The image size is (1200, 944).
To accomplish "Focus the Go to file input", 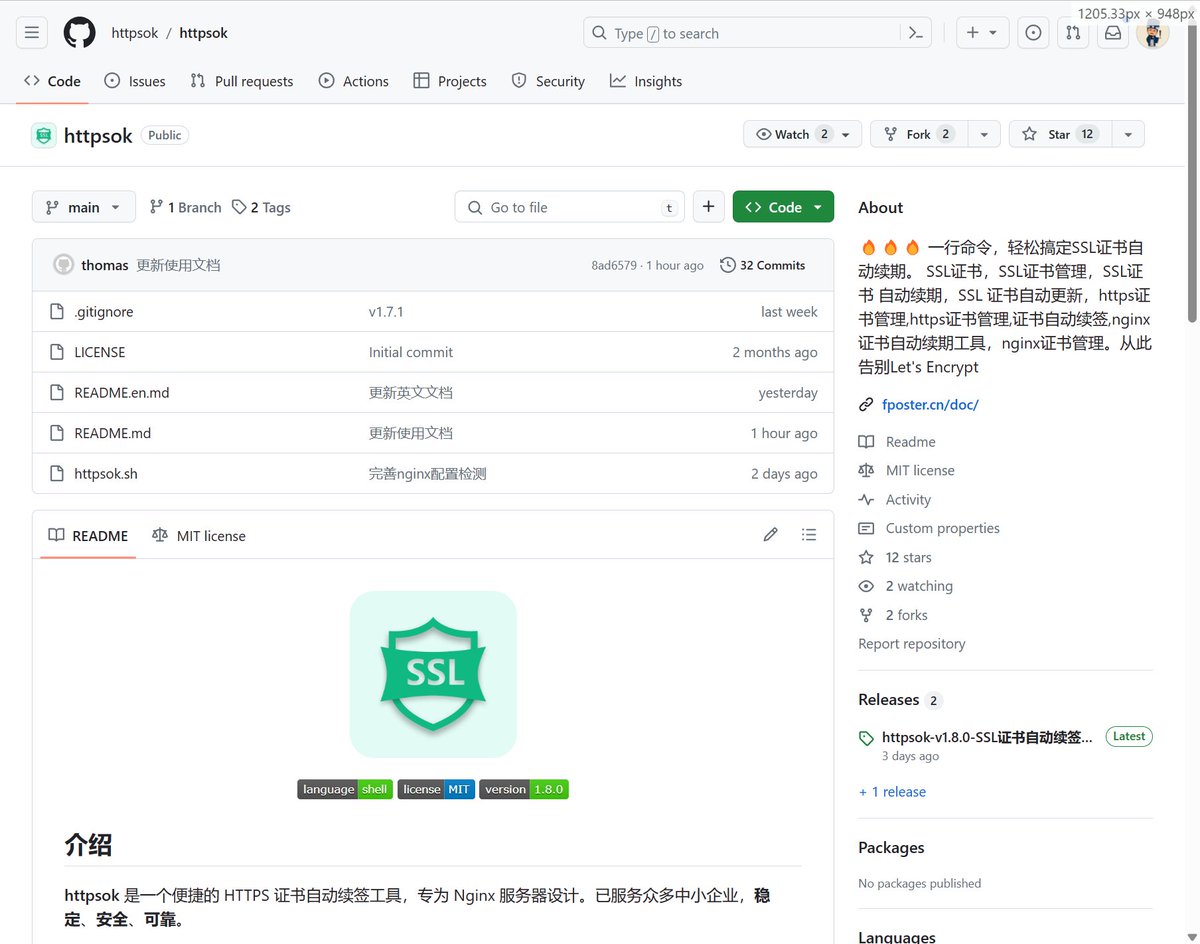I will pos(570,207).
